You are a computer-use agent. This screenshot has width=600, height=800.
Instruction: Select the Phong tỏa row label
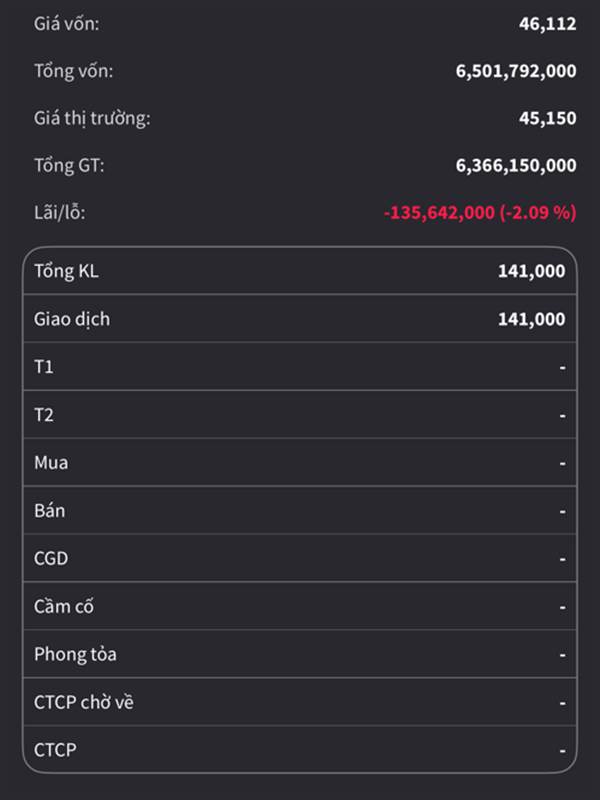point(75,654)
